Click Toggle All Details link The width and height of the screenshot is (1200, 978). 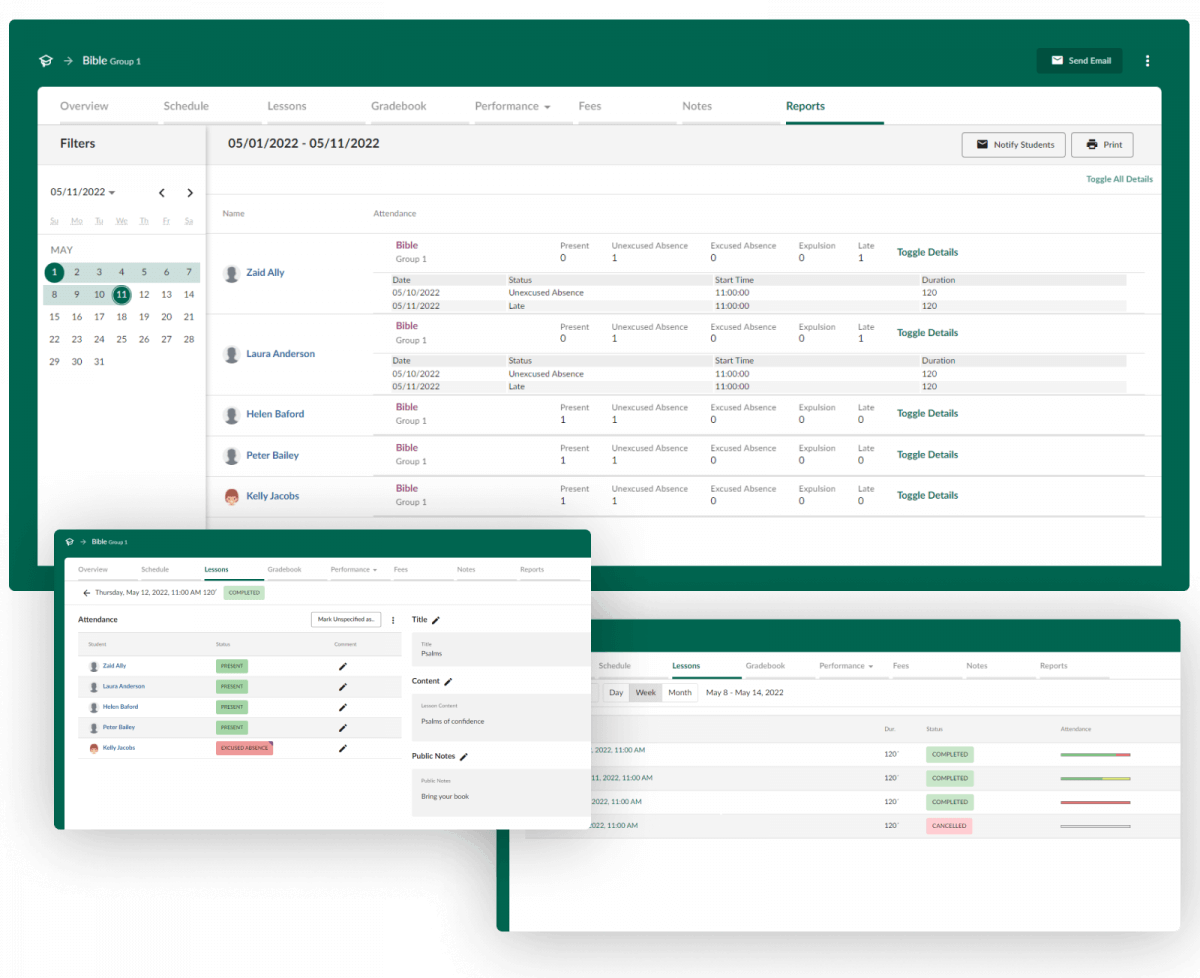1119,180
